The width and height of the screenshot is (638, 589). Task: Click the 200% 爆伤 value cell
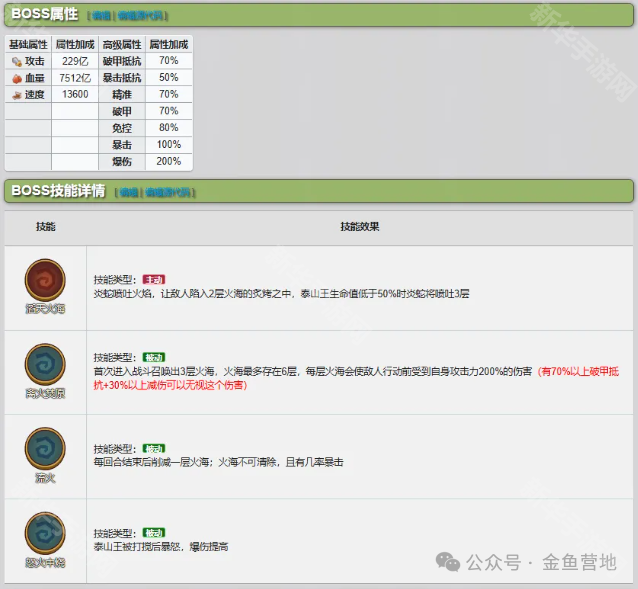coord(169,161)
